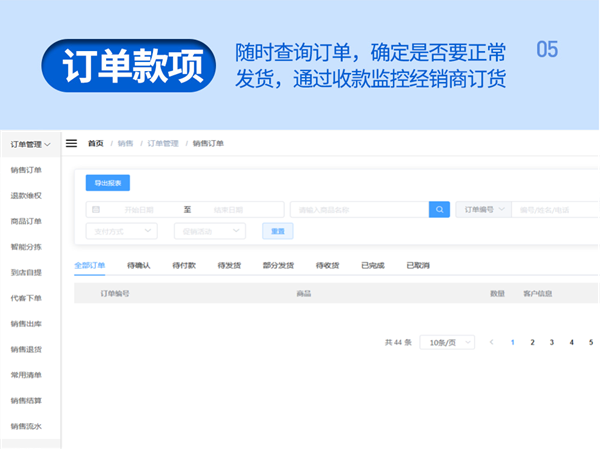Click the blue search magnifier button
This screenshot has width=600, height=449.
439,209
